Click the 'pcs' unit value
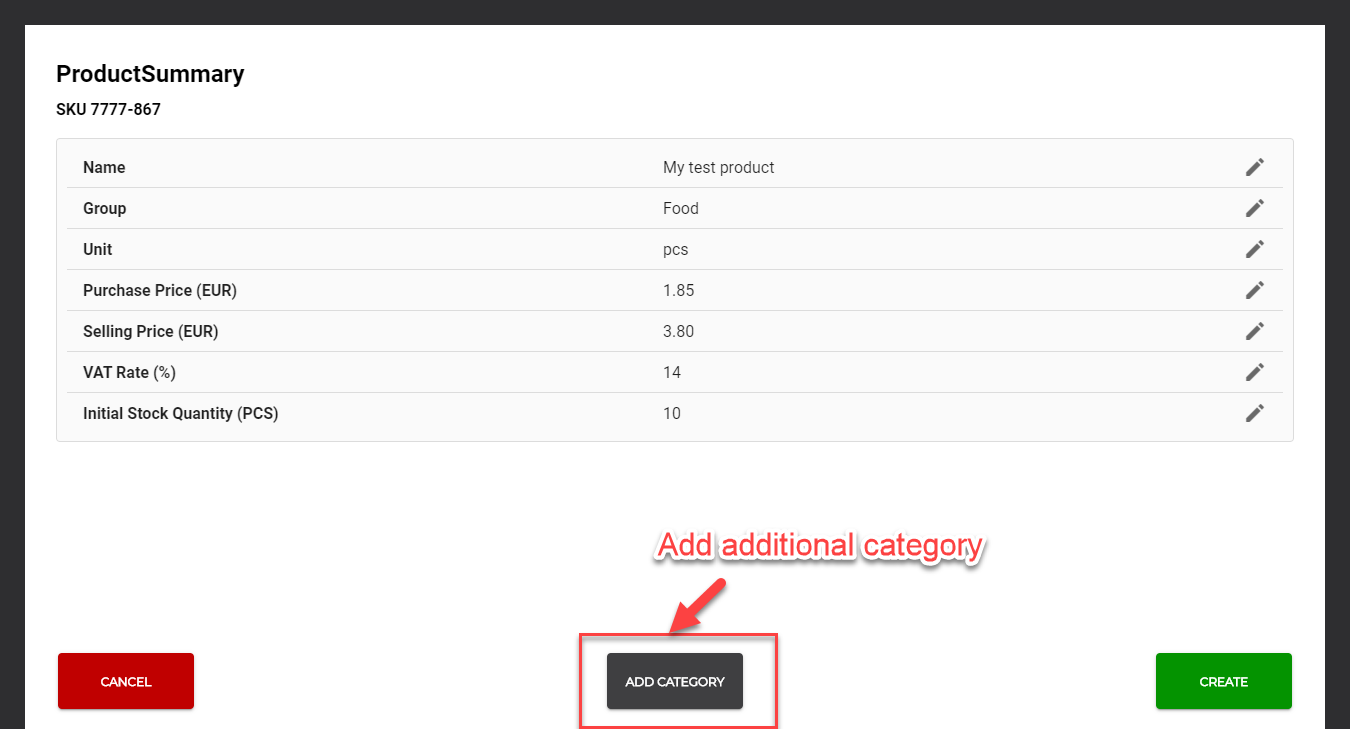The width and height of the screenshot is (1350, 729). (x=675, y=250)
